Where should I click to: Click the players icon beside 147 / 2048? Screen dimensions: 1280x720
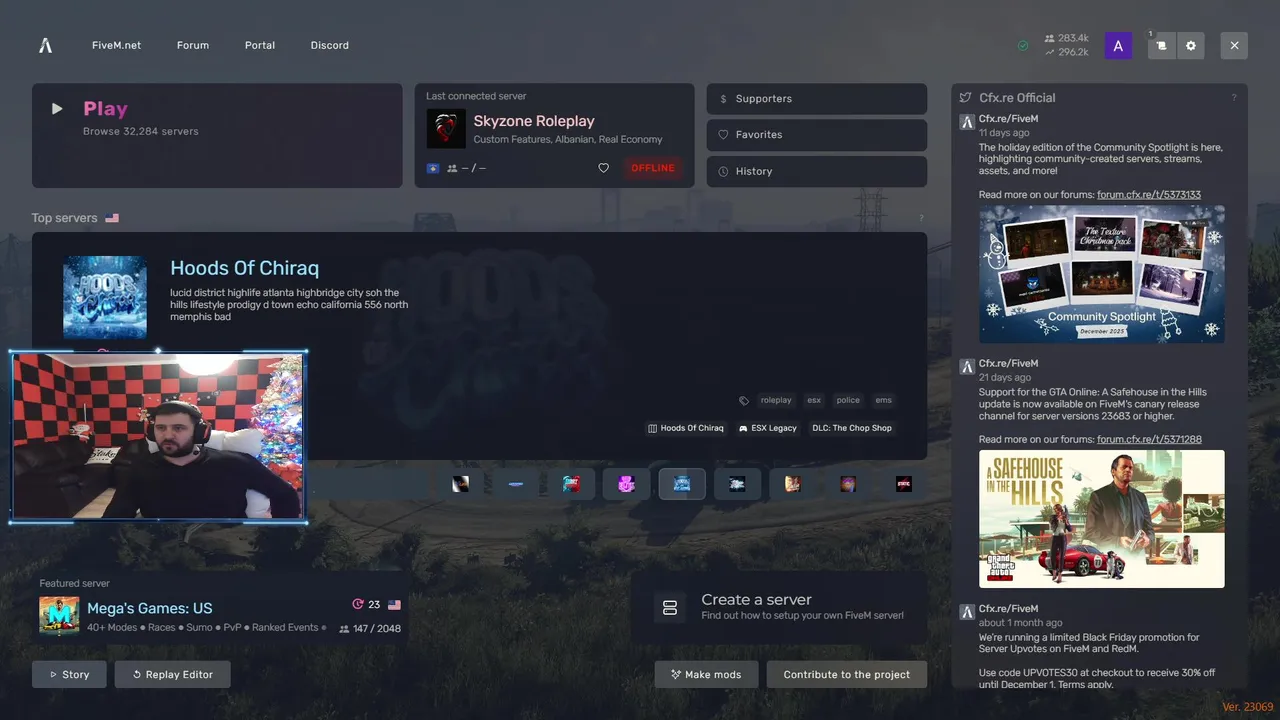pyautogui.click(x=344, y=629)
